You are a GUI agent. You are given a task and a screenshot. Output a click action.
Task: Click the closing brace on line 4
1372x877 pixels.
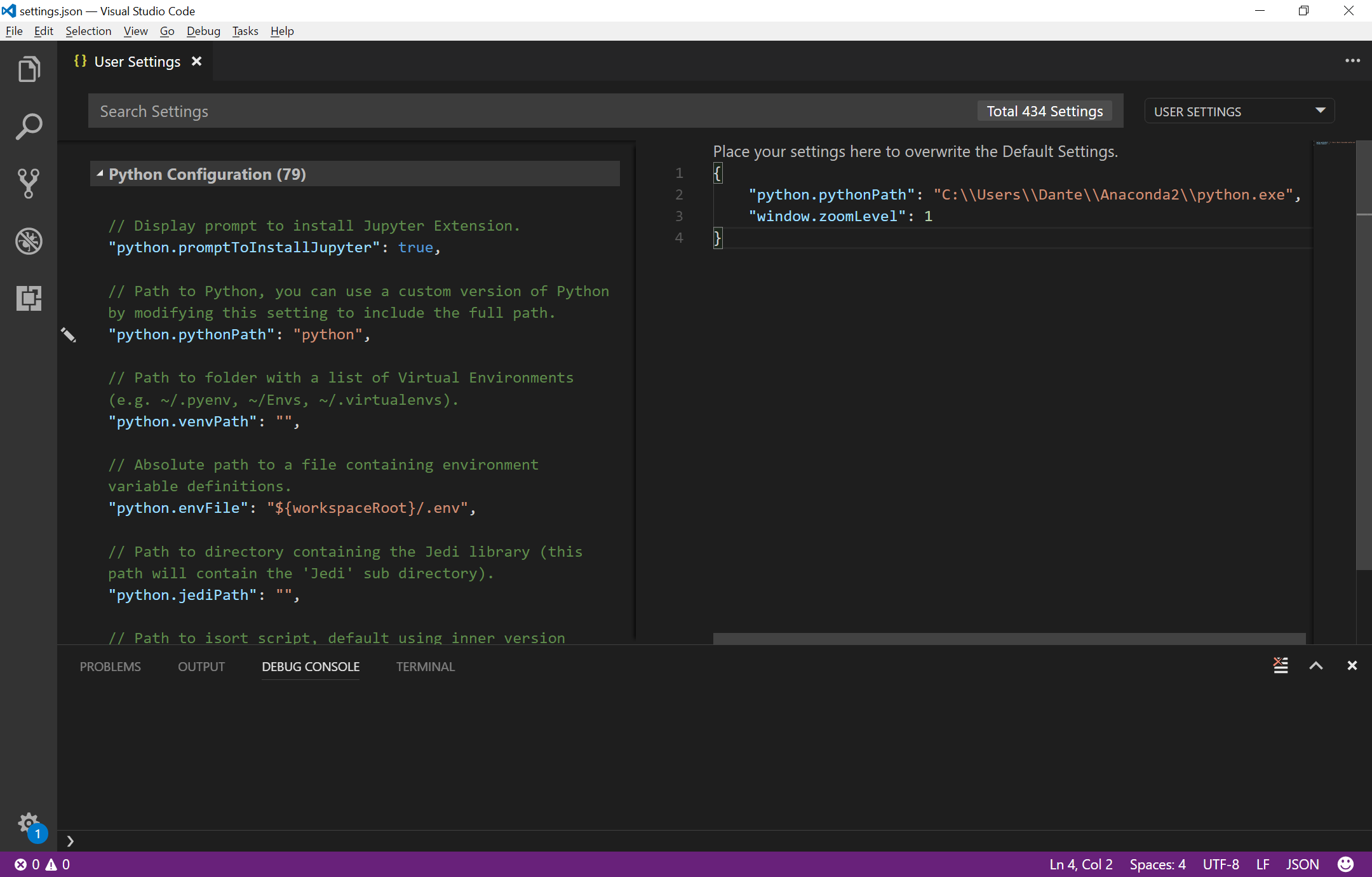coord(718,238)
